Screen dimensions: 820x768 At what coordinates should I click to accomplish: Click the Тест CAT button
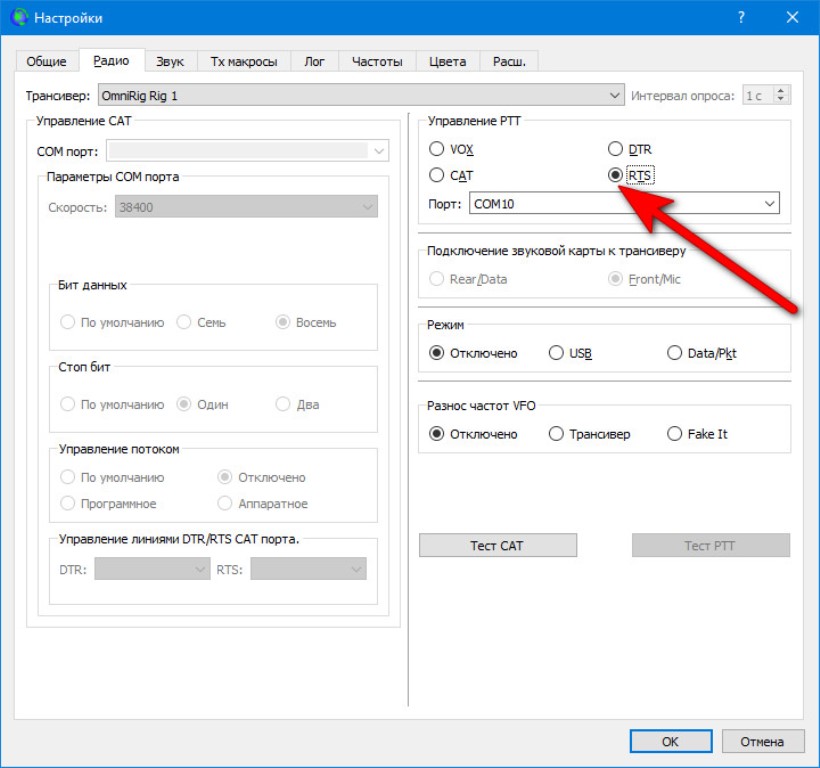tap(497, 545)
